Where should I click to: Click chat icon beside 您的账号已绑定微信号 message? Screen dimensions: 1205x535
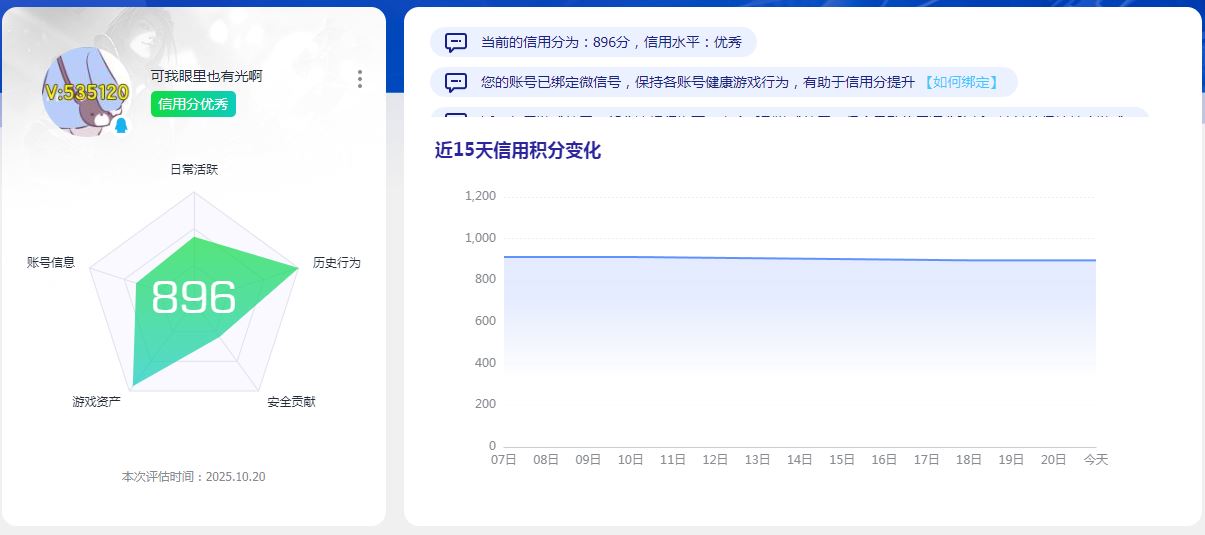point(456,82)
